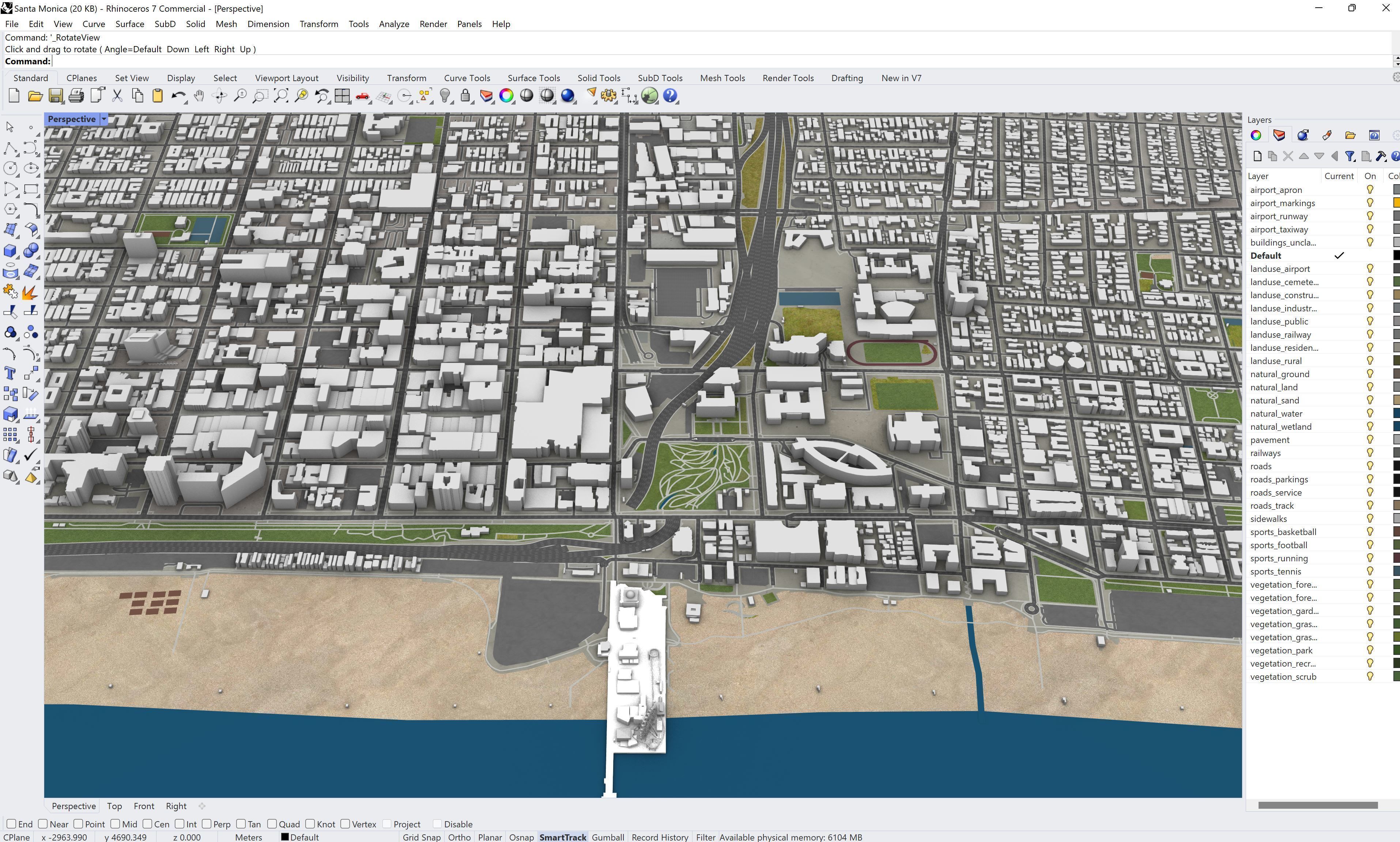Switch to Mesh Tools toolbar tab

click(x=722, y=78)
